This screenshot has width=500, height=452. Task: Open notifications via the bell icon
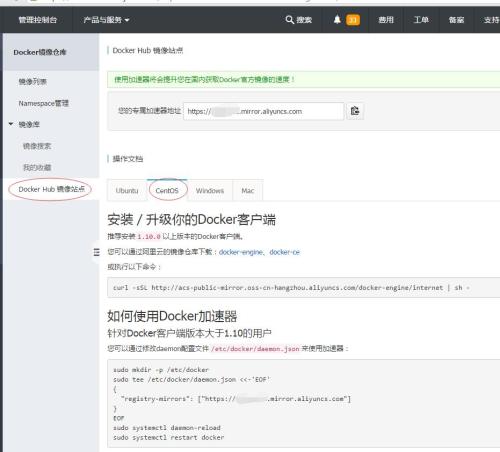point(337,20)
